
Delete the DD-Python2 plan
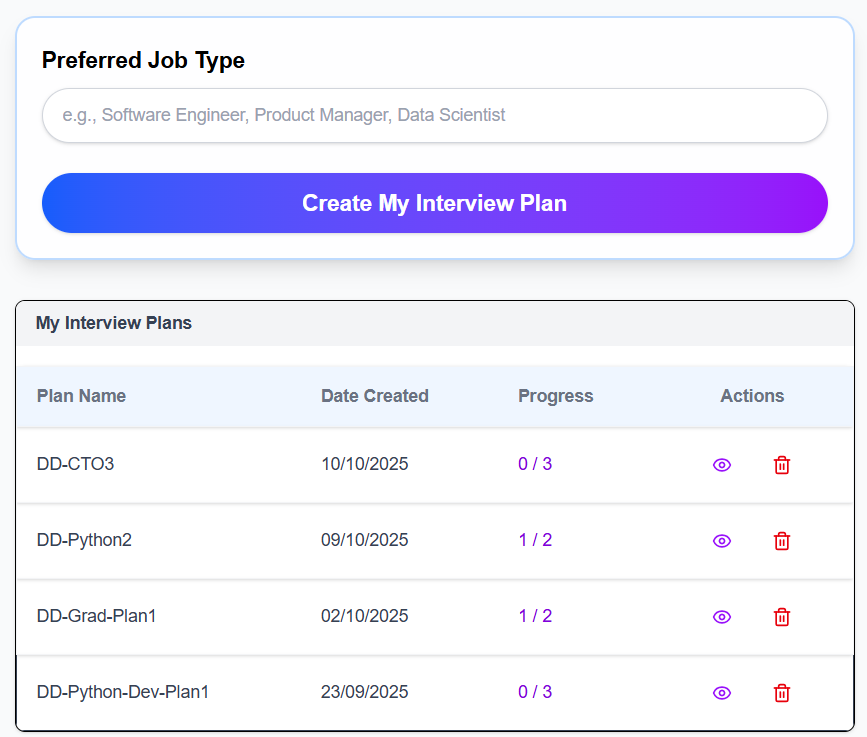pos(782,541)
